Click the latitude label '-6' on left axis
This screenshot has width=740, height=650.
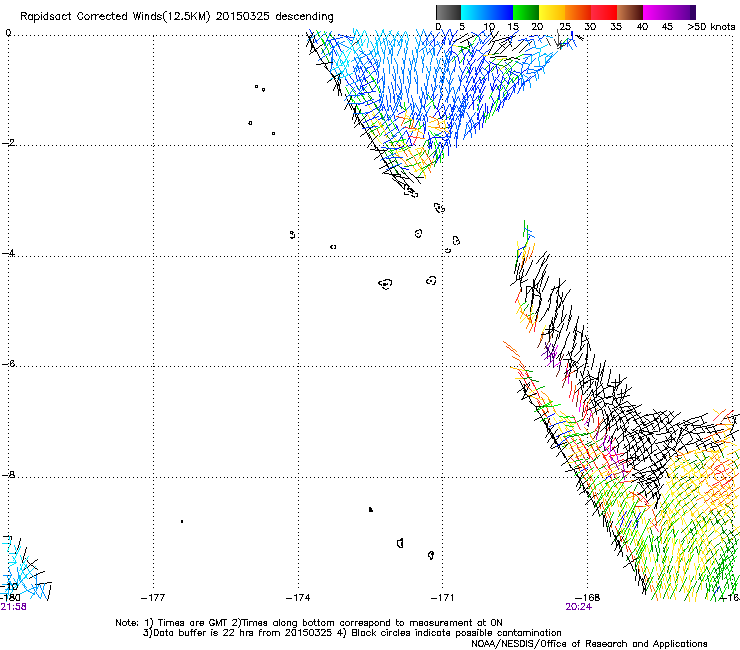pyautogui.click(x=8, y=363)
